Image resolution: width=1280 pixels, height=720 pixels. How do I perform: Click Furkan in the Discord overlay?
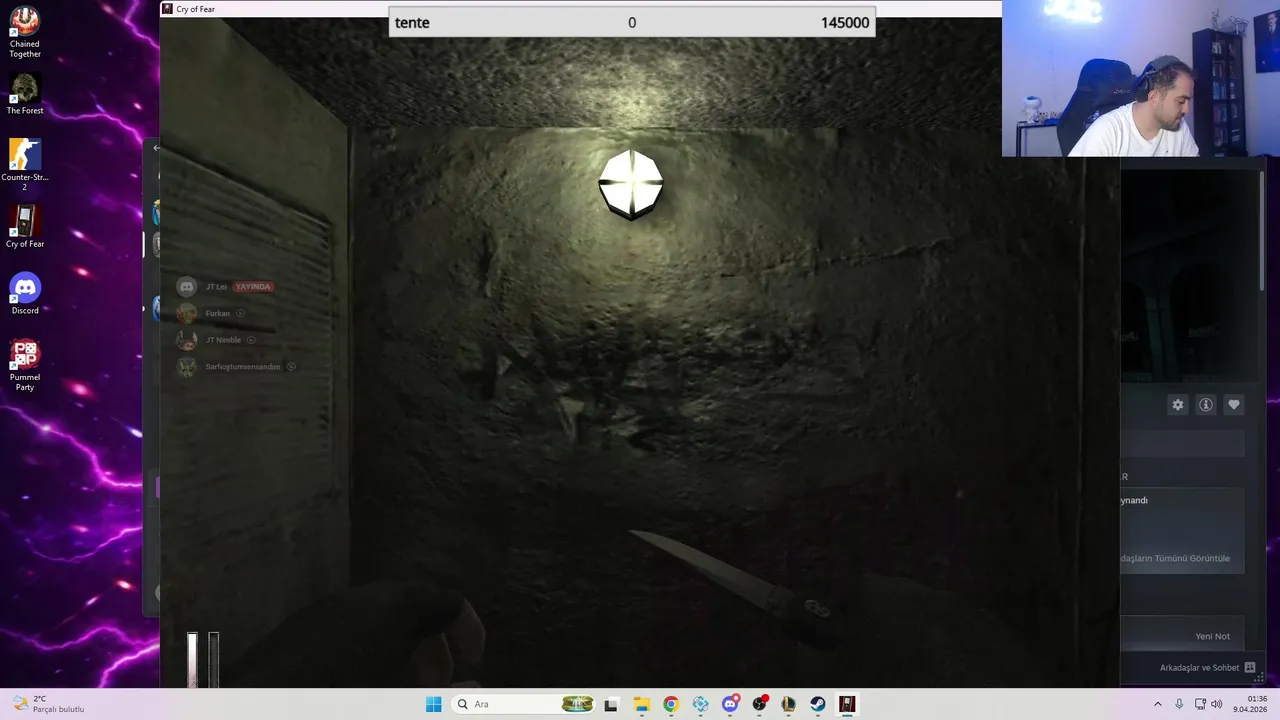click(217, 313)
